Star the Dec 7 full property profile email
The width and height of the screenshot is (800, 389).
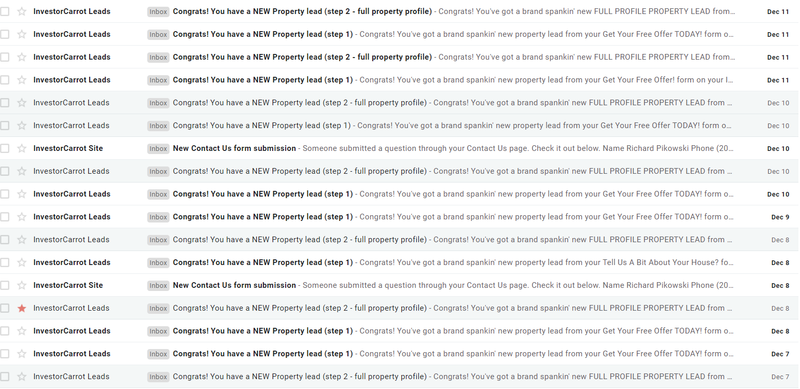coord(21,377)
